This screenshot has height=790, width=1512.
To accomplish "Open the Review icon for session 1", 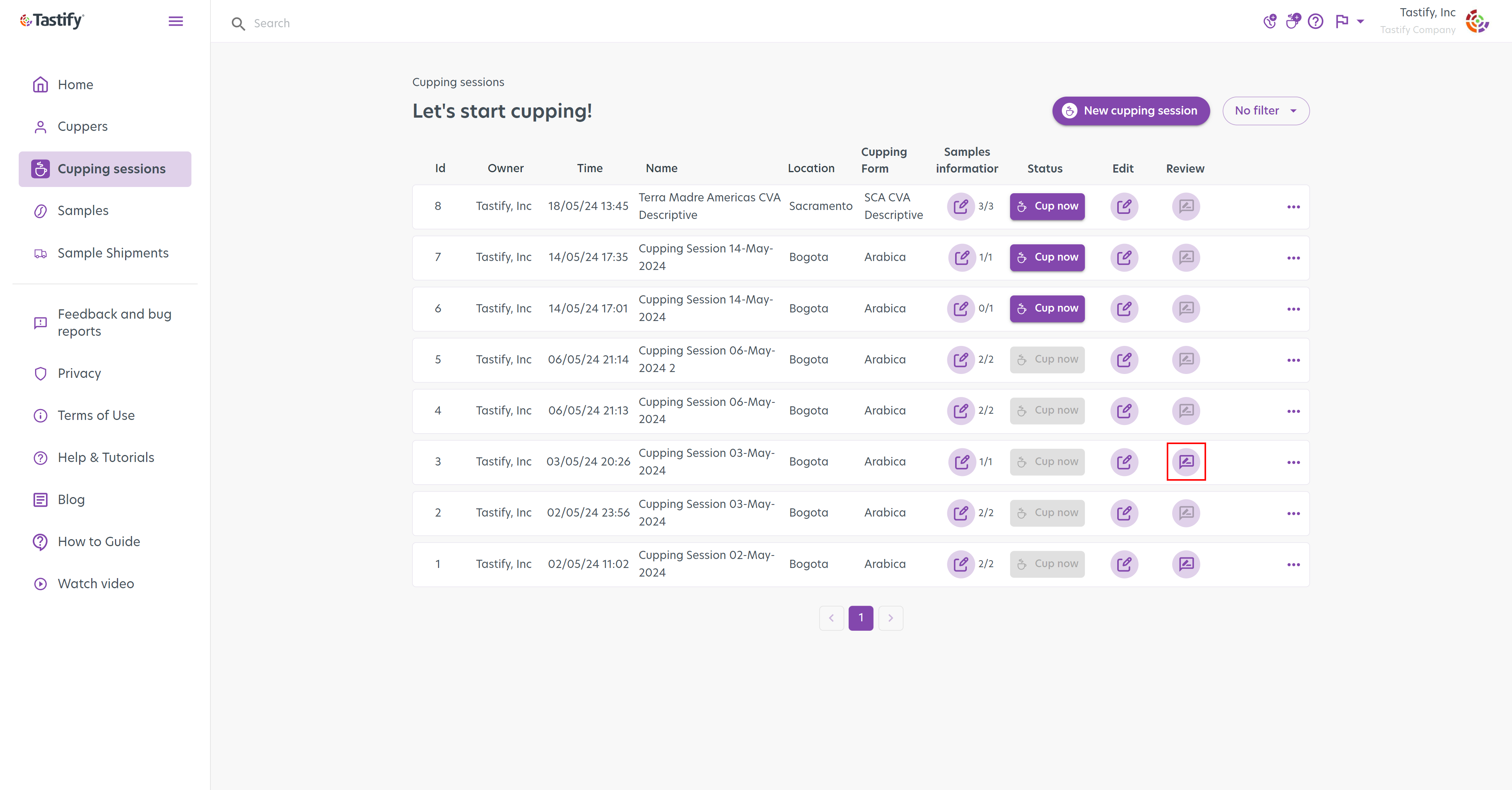I will coord(1186,564).
